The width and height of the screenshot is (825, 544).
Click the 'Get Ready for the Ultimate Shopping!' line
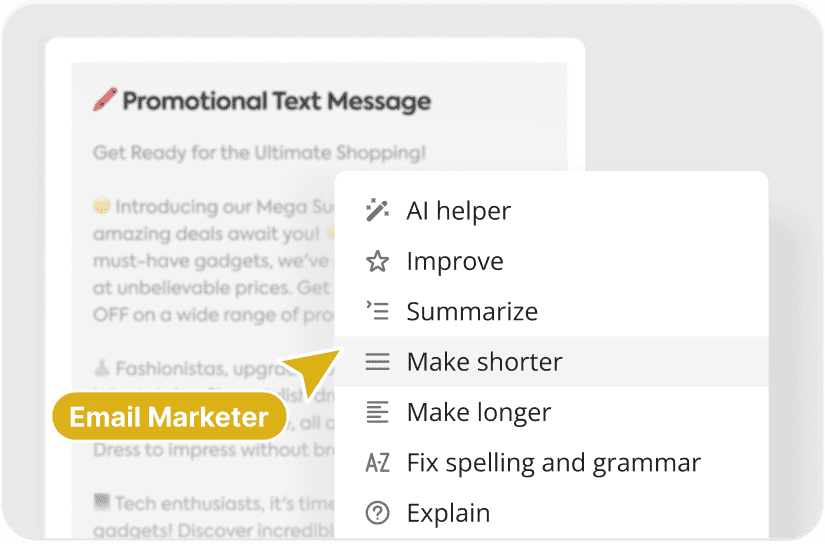click(259, 153)
